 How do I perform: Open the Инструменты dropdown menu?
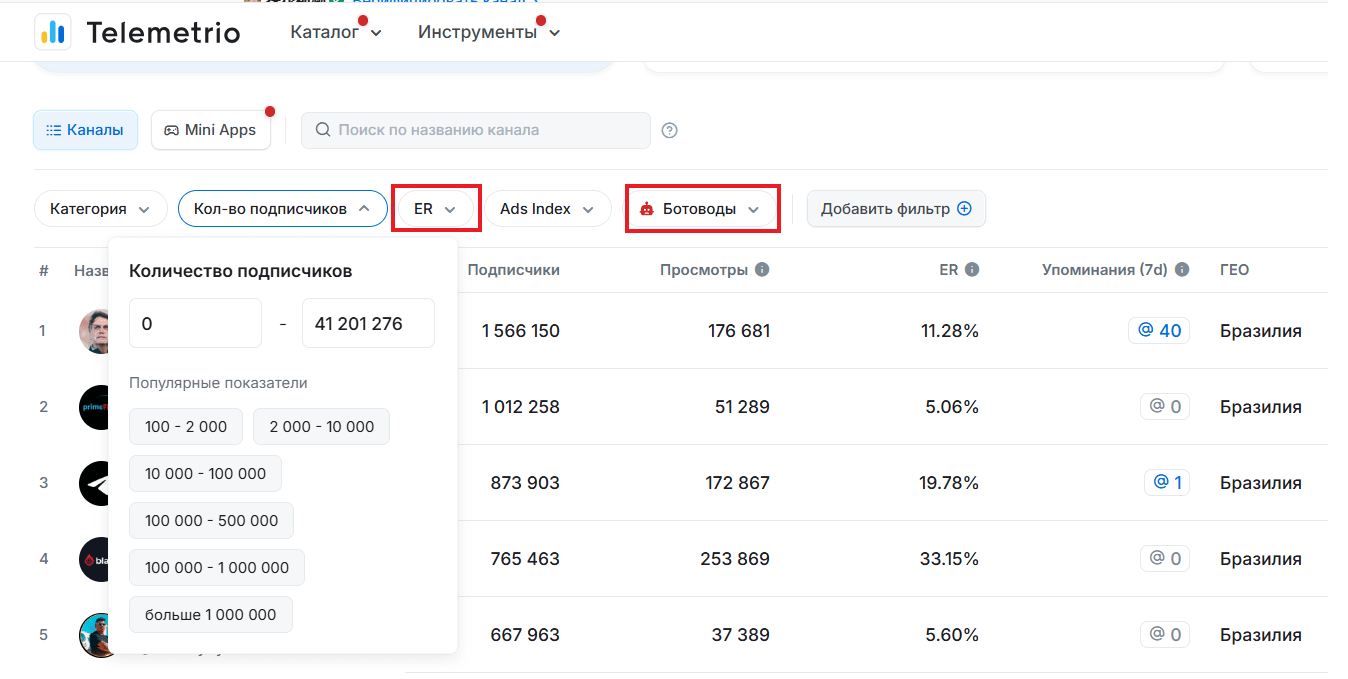point(488,32)
